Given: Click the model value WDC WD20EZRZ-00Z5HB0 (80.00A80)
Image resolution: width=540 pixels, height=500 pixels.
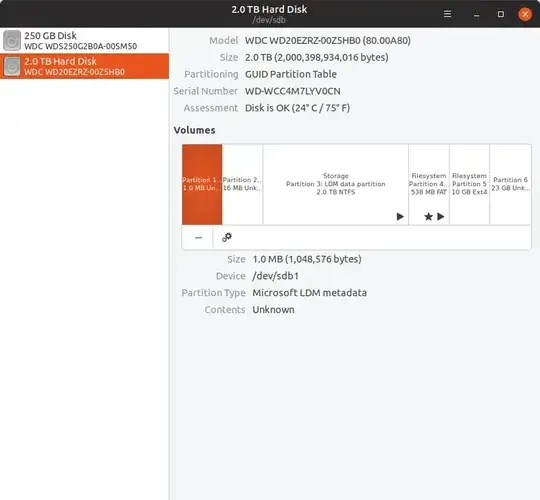Looking at the screenshot, I should (x=328, y=41).
